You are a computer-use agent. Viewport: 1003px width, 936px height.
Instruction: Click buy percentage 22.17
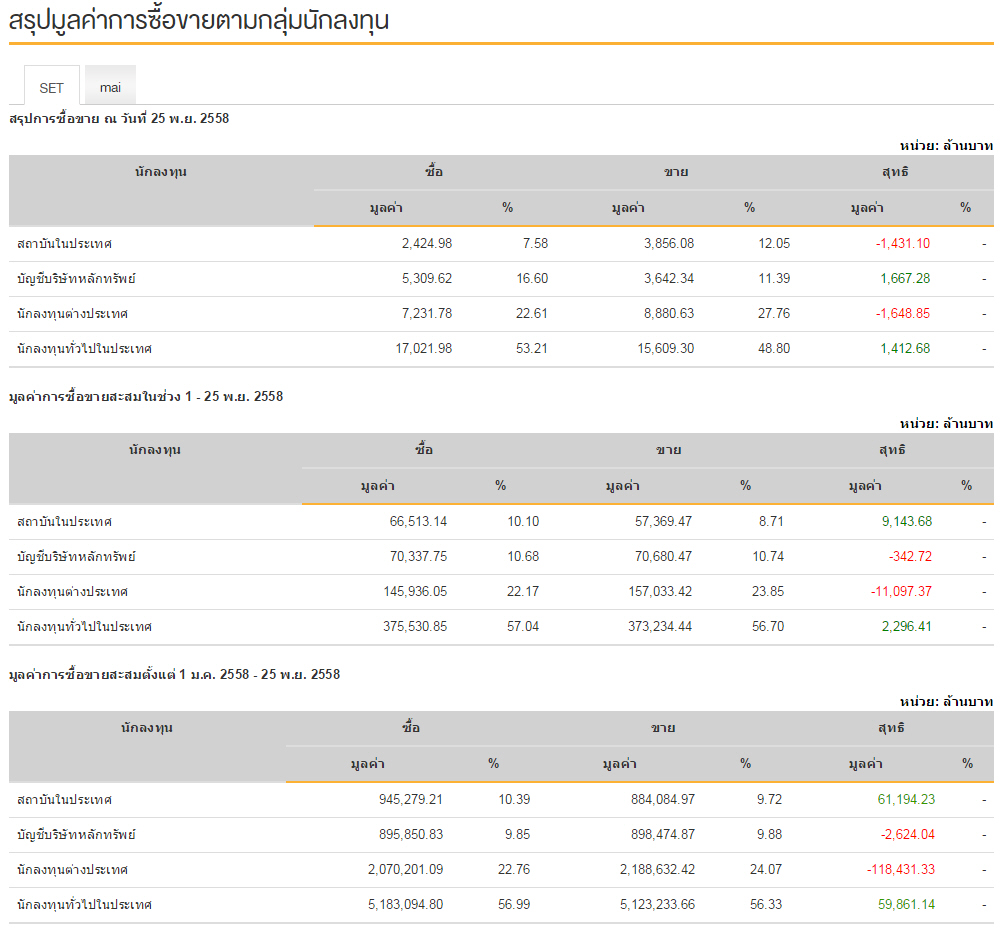point(523,592)
